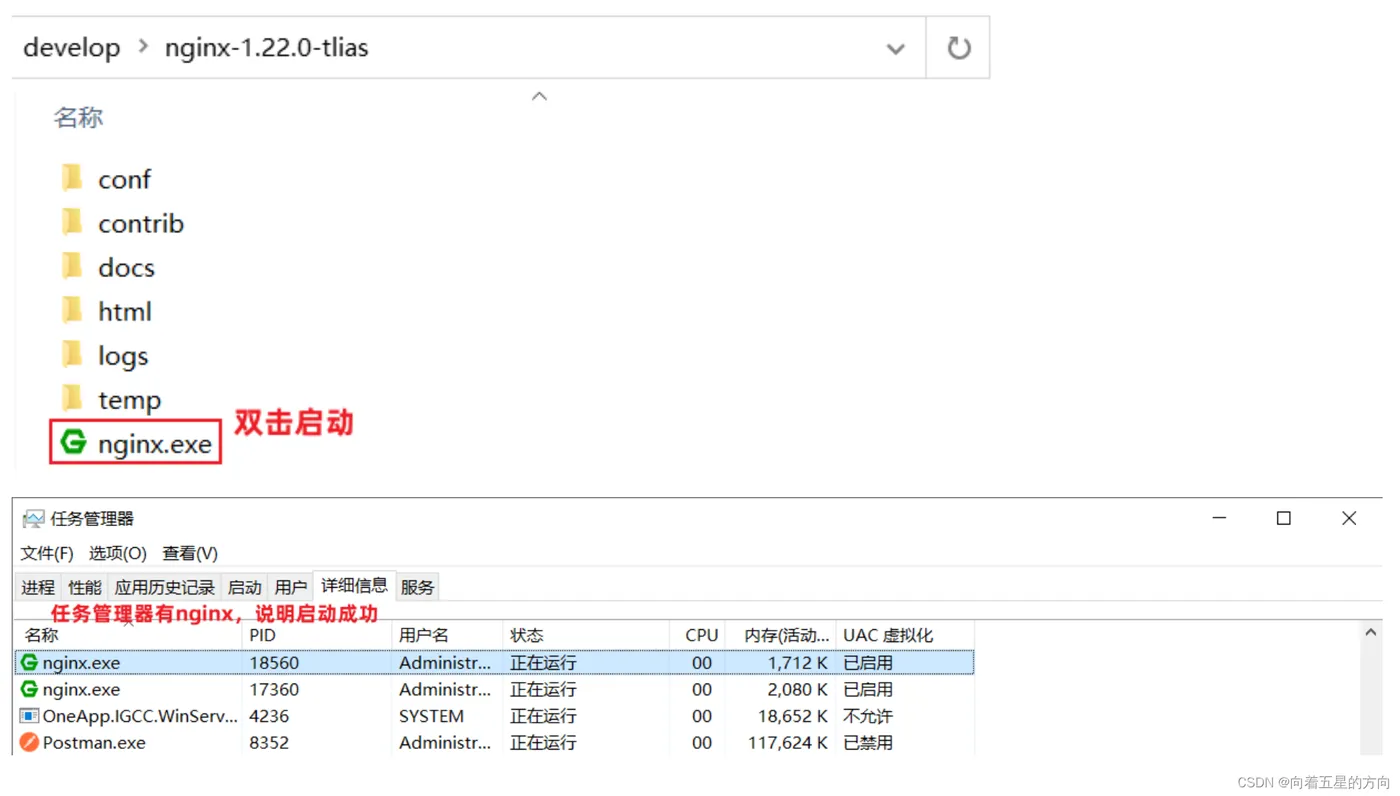Switch to the 性能 tab
The height and width of the screenshot is (796, 1400).
[x=85, y=587]
